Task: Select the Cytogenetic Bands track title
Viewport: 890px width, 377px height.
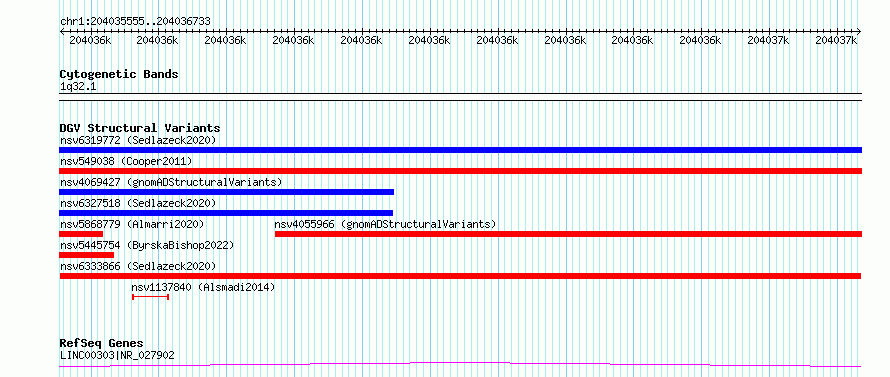Action: click(x=119, y=74)
